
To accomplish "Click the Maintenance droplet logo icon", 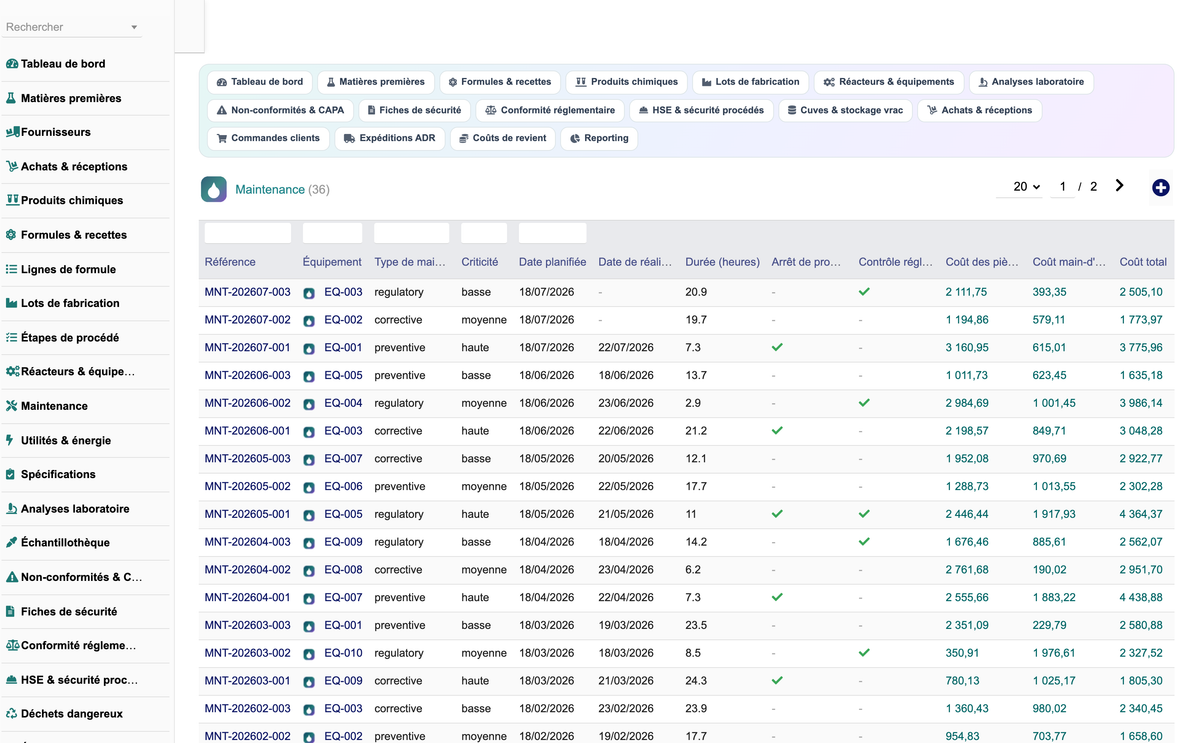I will [x=214, y=189].
